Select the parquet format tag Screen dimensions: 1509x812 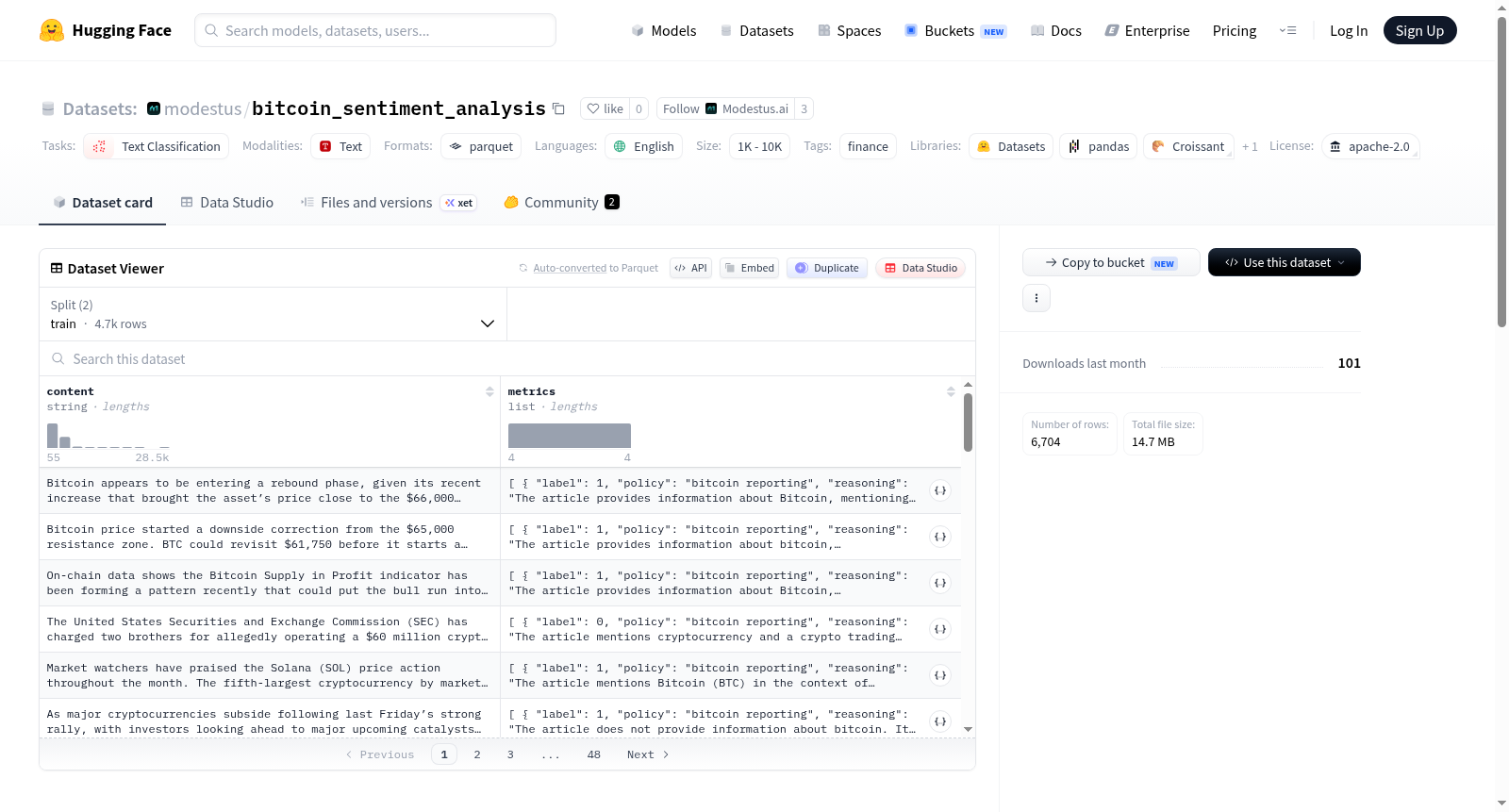pos(481,146)
